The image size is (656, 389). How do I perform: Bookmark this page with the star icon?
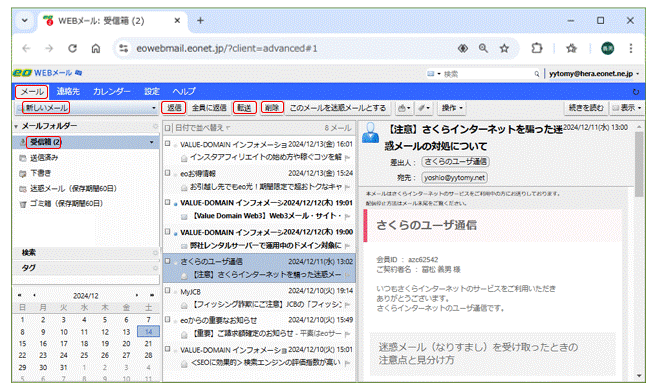[x=504, y=49]
